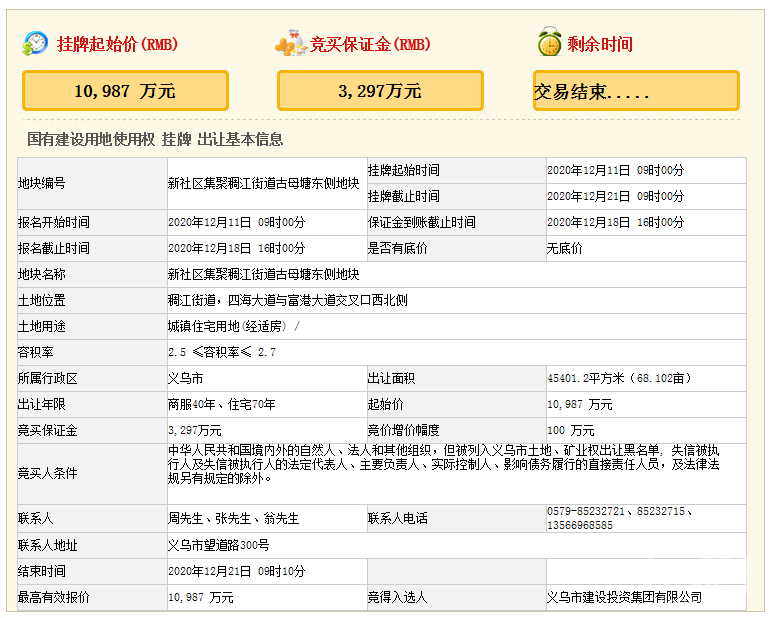770x618 pixels.
Task: Click the 竞买人条件 description paragraph
Action: 443,464
